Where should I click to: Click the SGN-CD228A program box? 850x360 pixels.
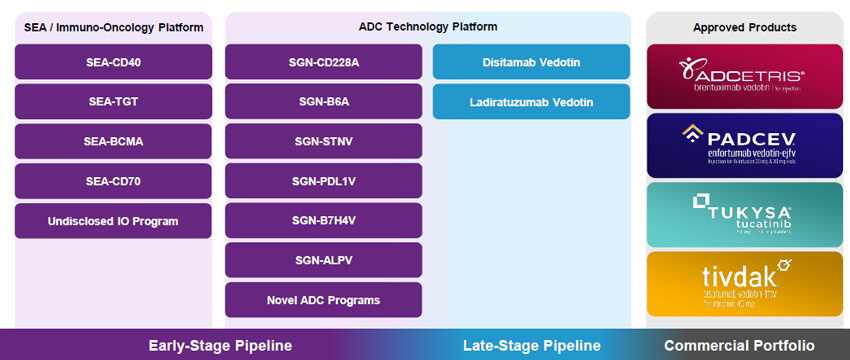pyautogui.click(x=324, y=62)
